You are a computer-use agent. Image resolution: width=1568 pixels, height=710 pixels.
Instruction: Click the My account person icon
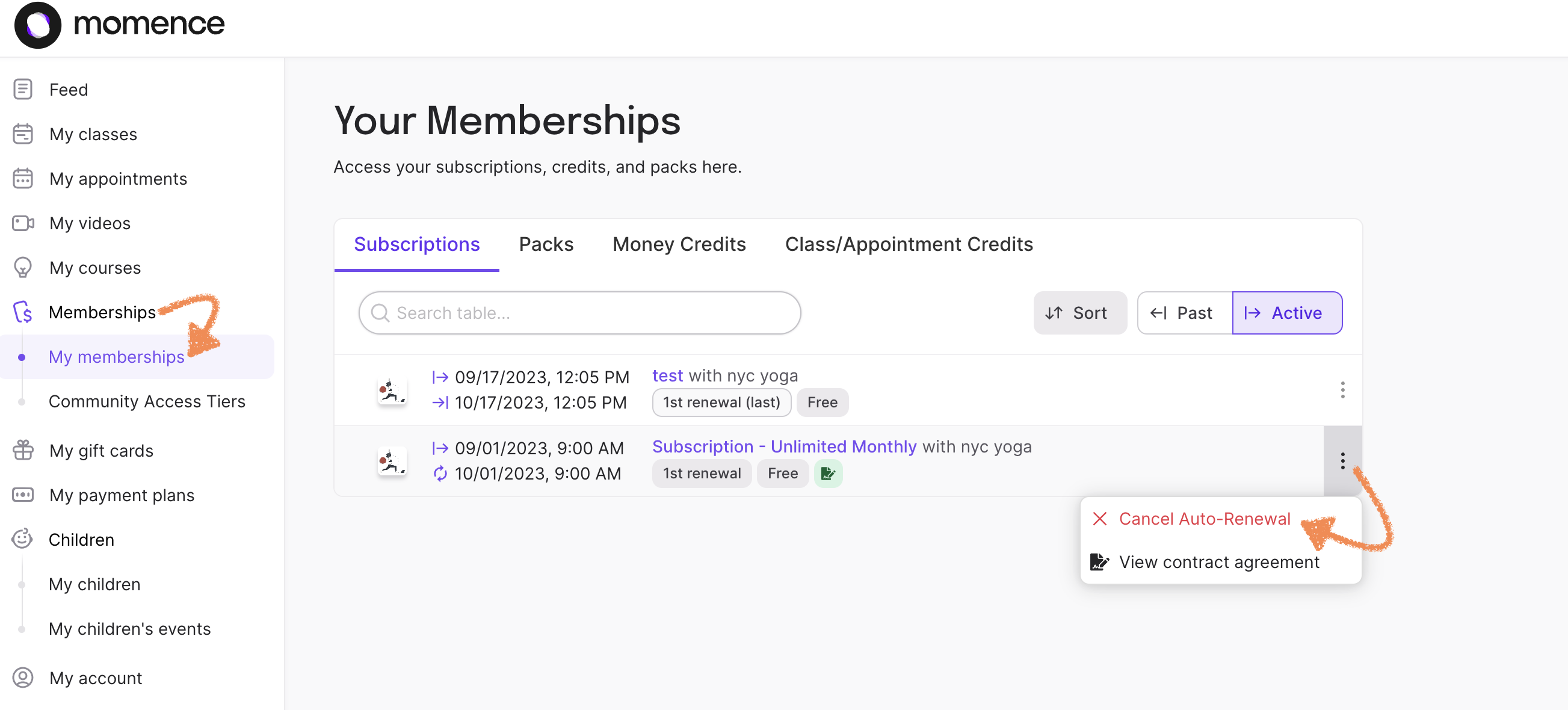[x=23, y=677]
